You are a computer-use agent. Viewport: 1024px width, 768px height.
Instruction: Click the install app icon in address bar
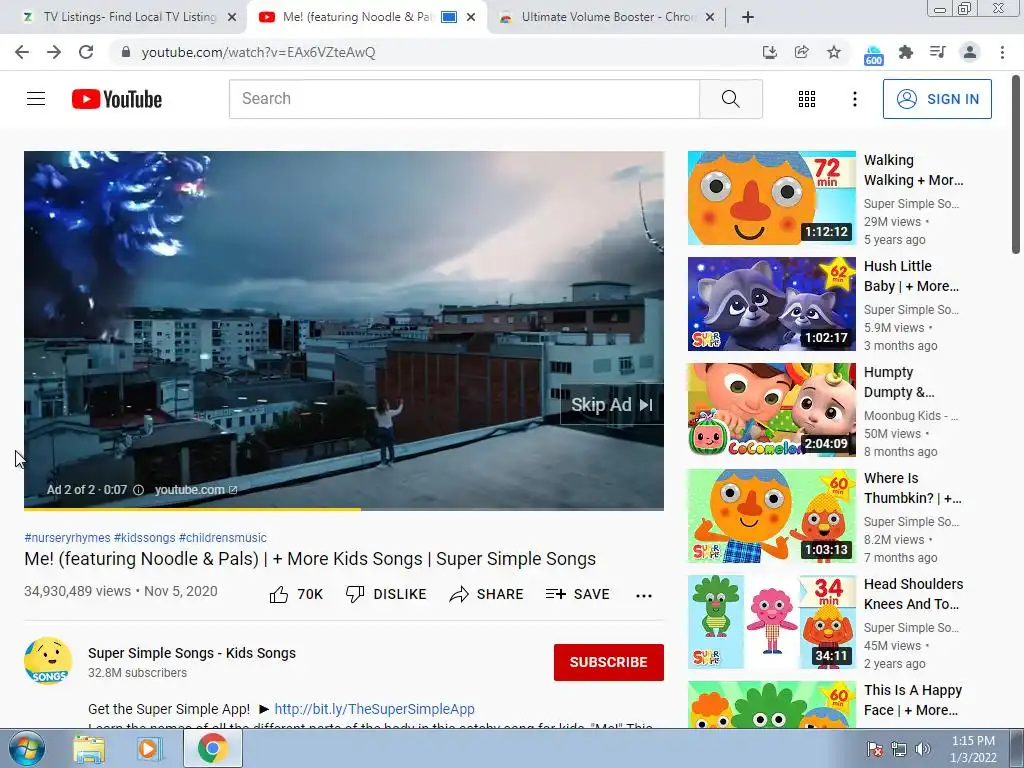(x=769, y=52)
